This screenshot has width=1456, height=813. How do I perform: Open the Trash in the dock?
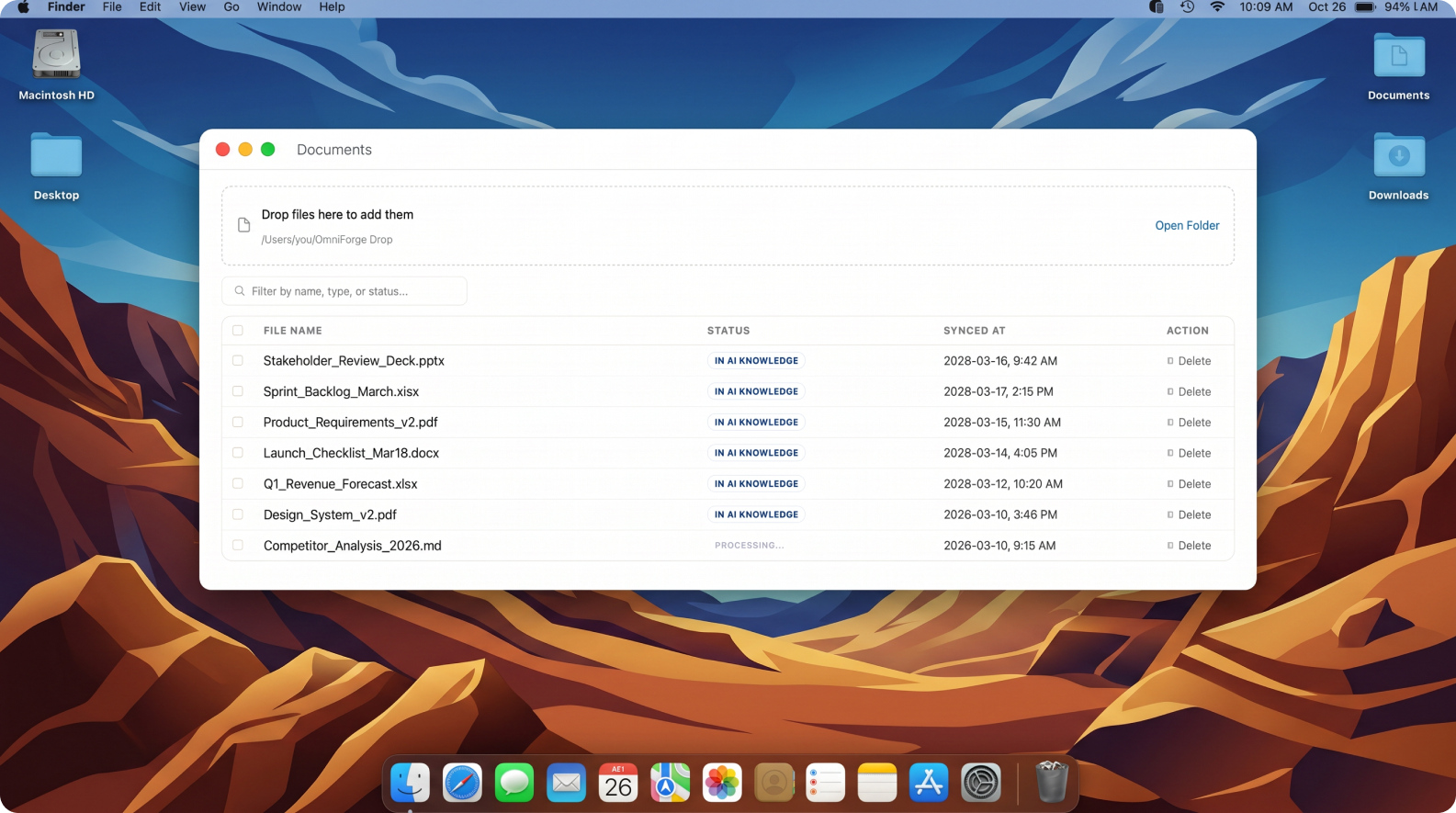pyautogui.click(x=1052, y=783)
